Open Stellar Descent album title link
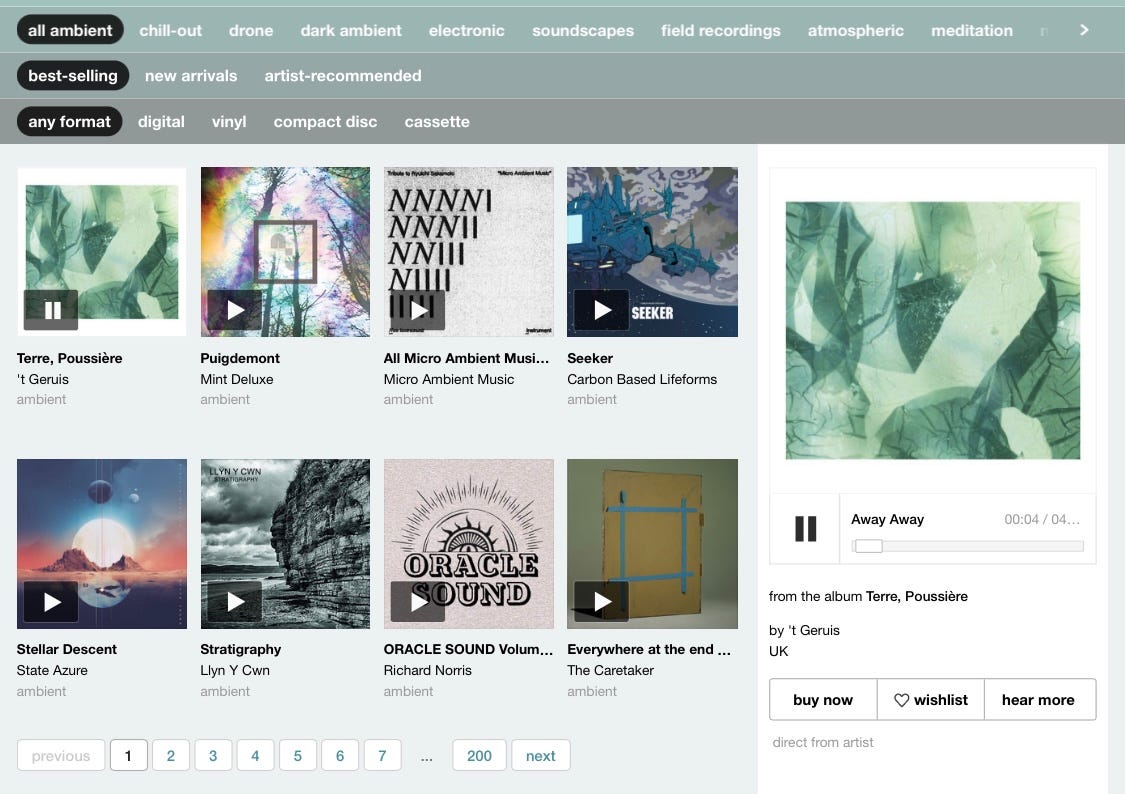1125x794 pixels. pos(67,649)
